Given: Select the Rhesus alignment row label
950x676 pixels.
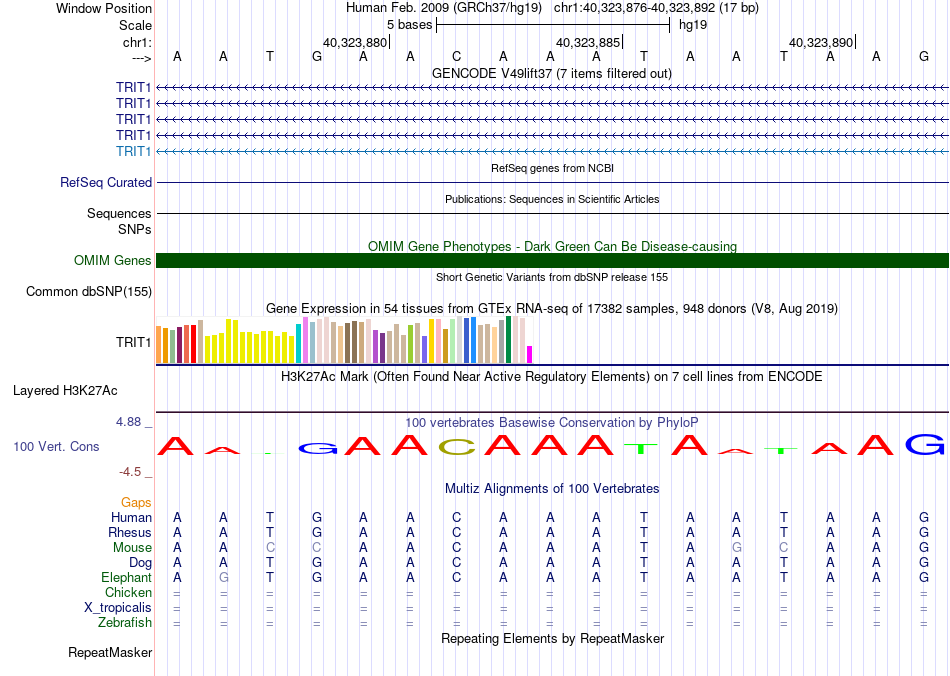Looking at the screenshot, I should [130, 532].
